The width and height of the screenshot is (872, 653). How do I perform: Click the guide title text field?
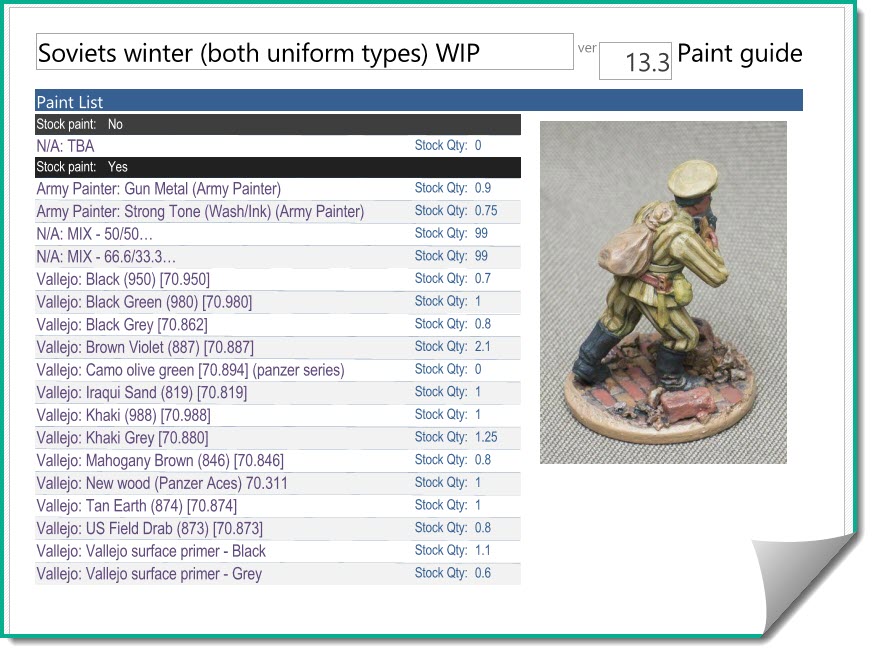coord(304,52)
